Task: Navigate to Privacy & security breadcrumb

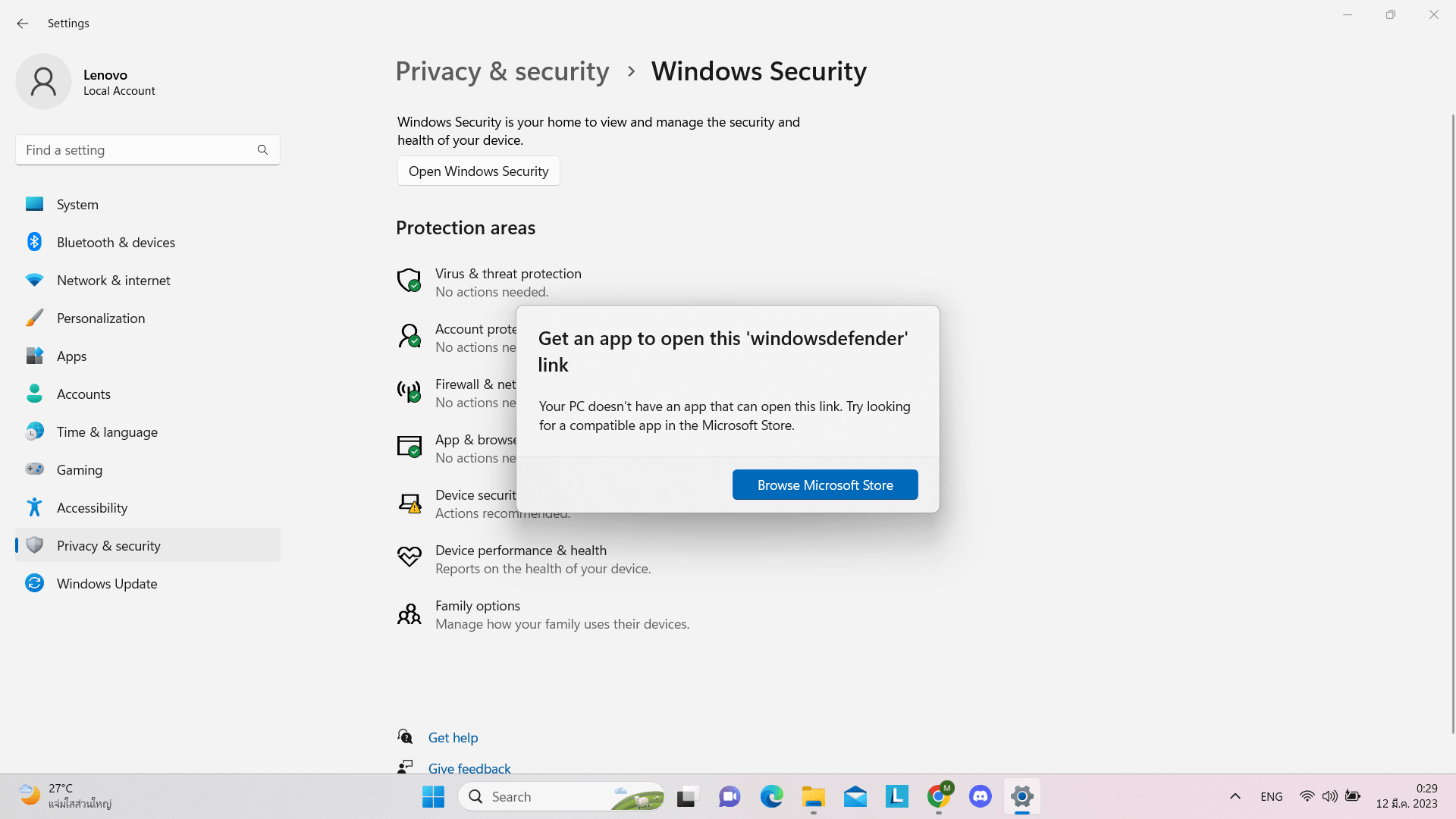Action: pyautogui.click(x=502, y=71)
